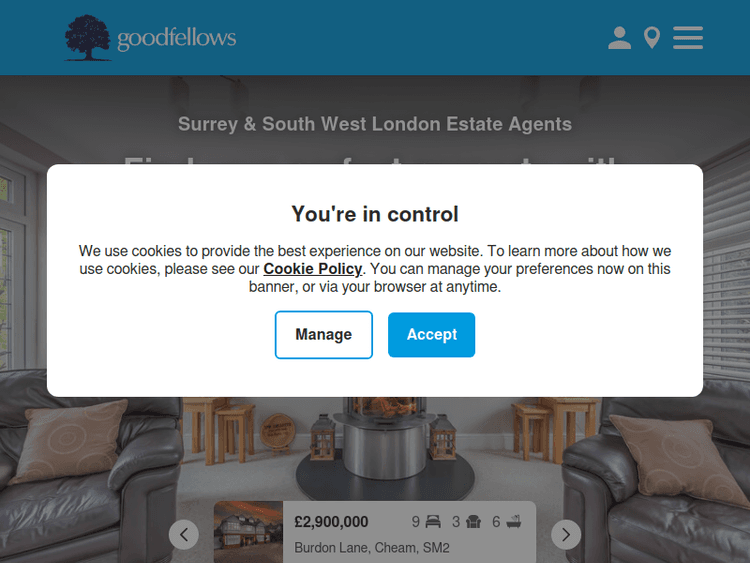The height and width of the screenshot is (563, 750).
Task: Click the goodfellows wordmark text
Action: (x=176, y=38)
